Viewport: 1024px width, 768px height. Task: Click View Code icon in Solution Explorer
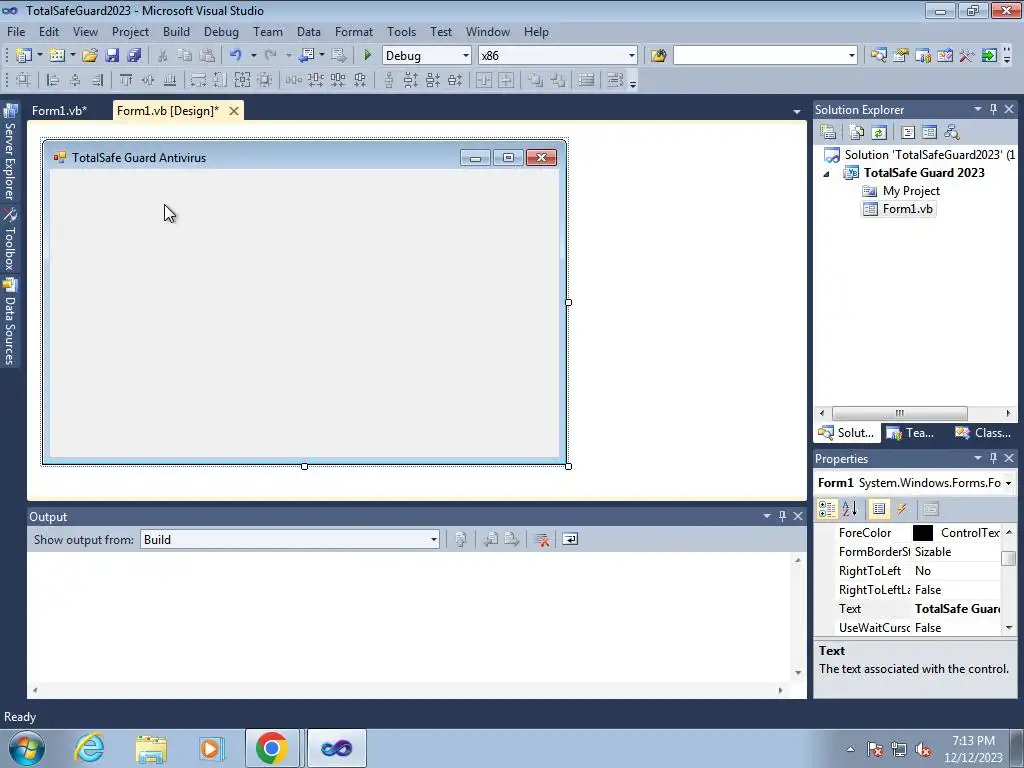pyautogui.click(x=908, y=132)
